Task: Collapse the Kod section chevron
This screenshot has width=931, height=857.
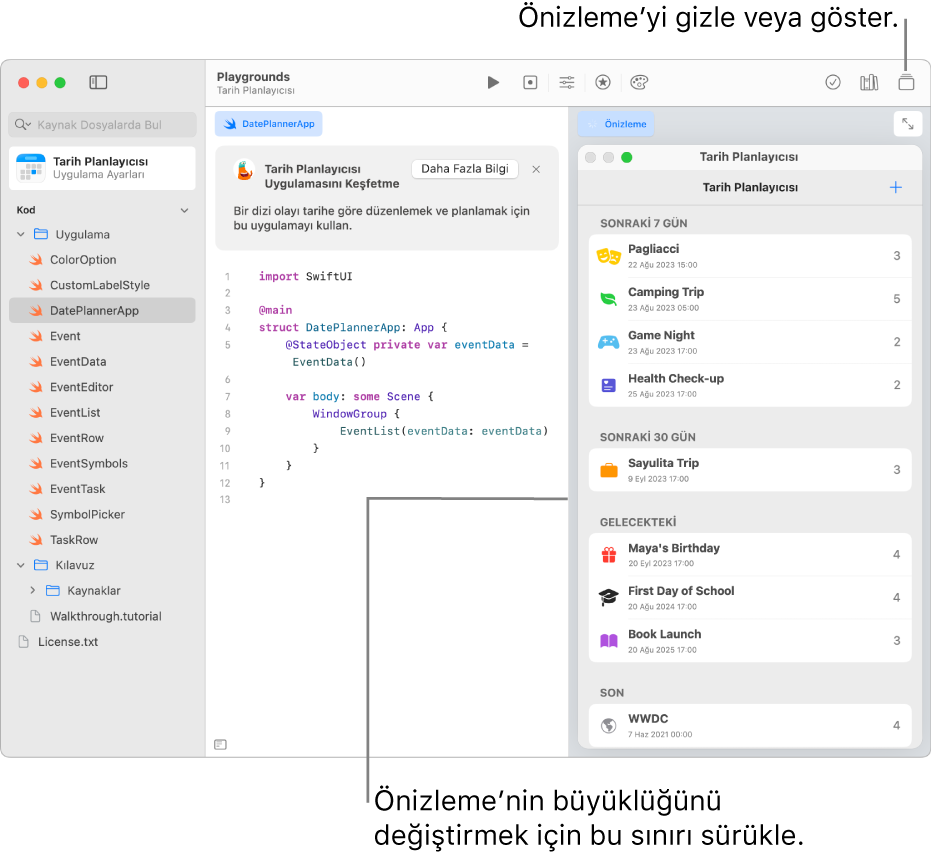Action: tap(185, 210)
